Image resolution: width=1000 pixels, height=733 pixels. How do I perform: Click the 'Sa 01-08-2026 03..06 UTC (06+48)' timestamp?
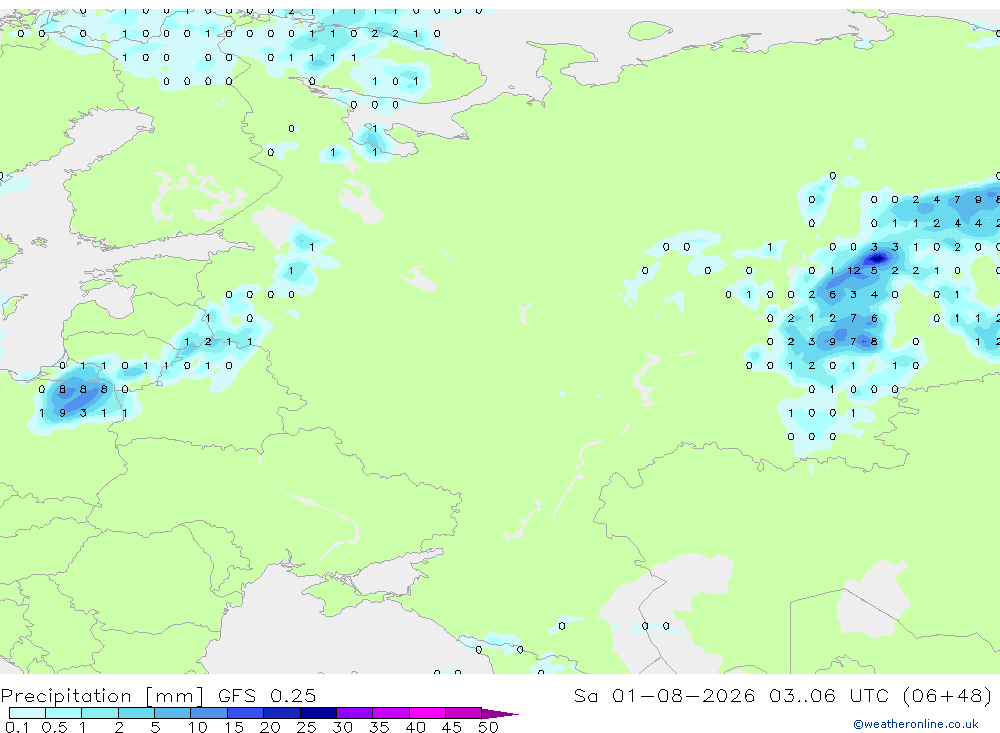(x=783, y=695)
